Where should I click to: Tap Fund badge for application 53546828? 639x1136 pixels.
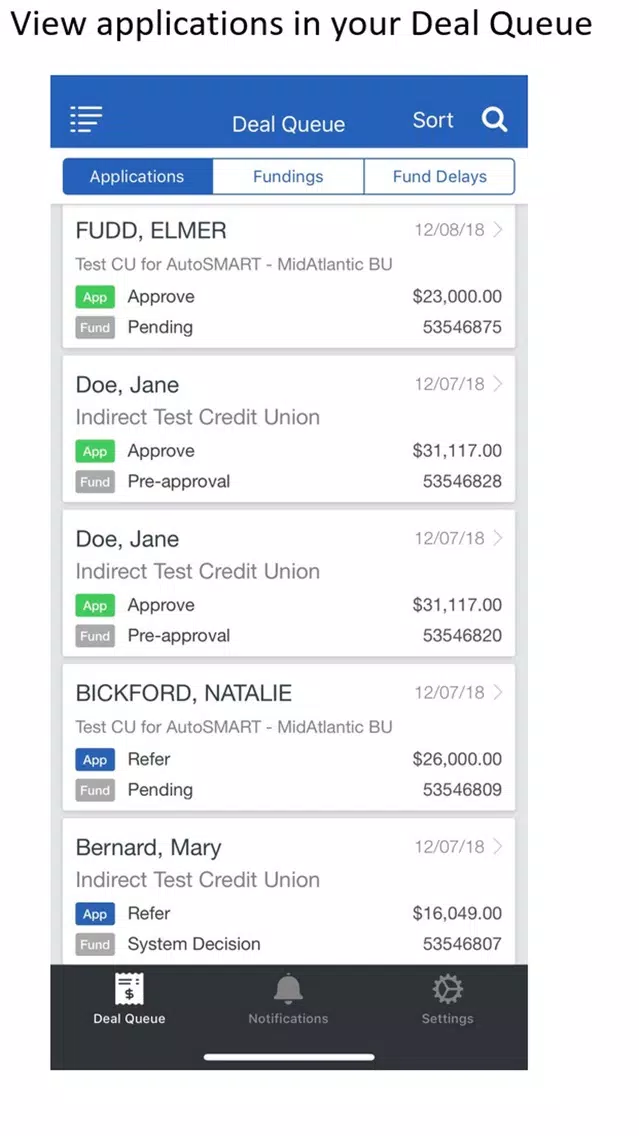tap(95, 482)
